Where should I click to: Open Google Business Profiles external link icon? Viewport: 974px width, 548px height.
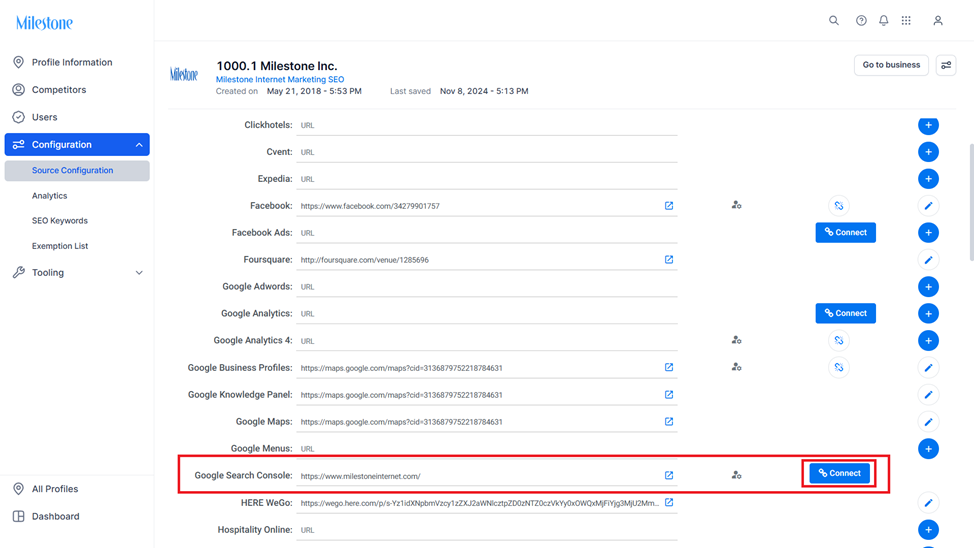tap(669, 367)
